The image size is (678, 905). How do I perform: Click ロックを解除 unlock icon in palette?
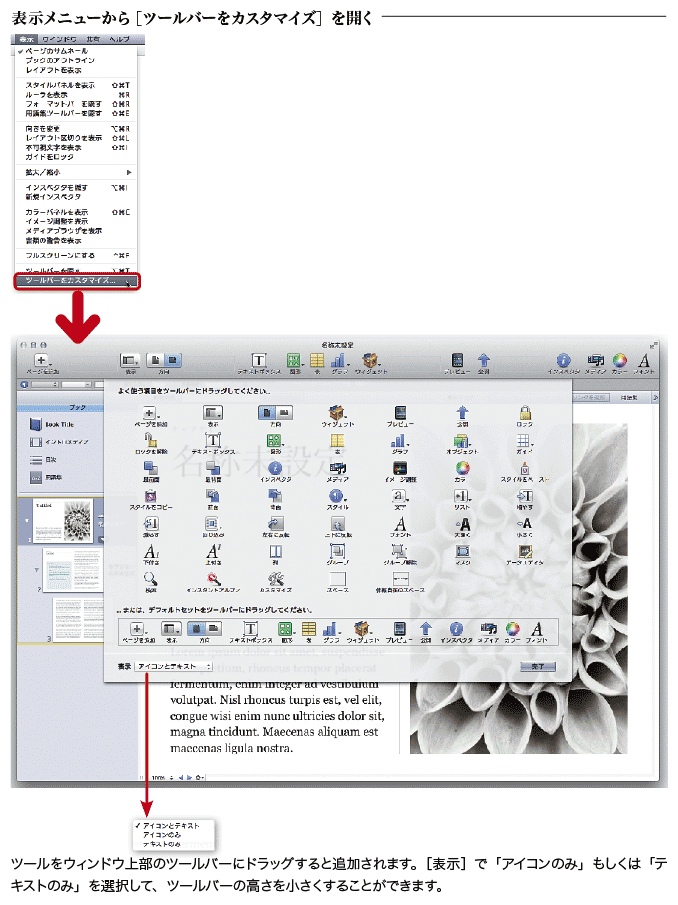click(151, 441)
